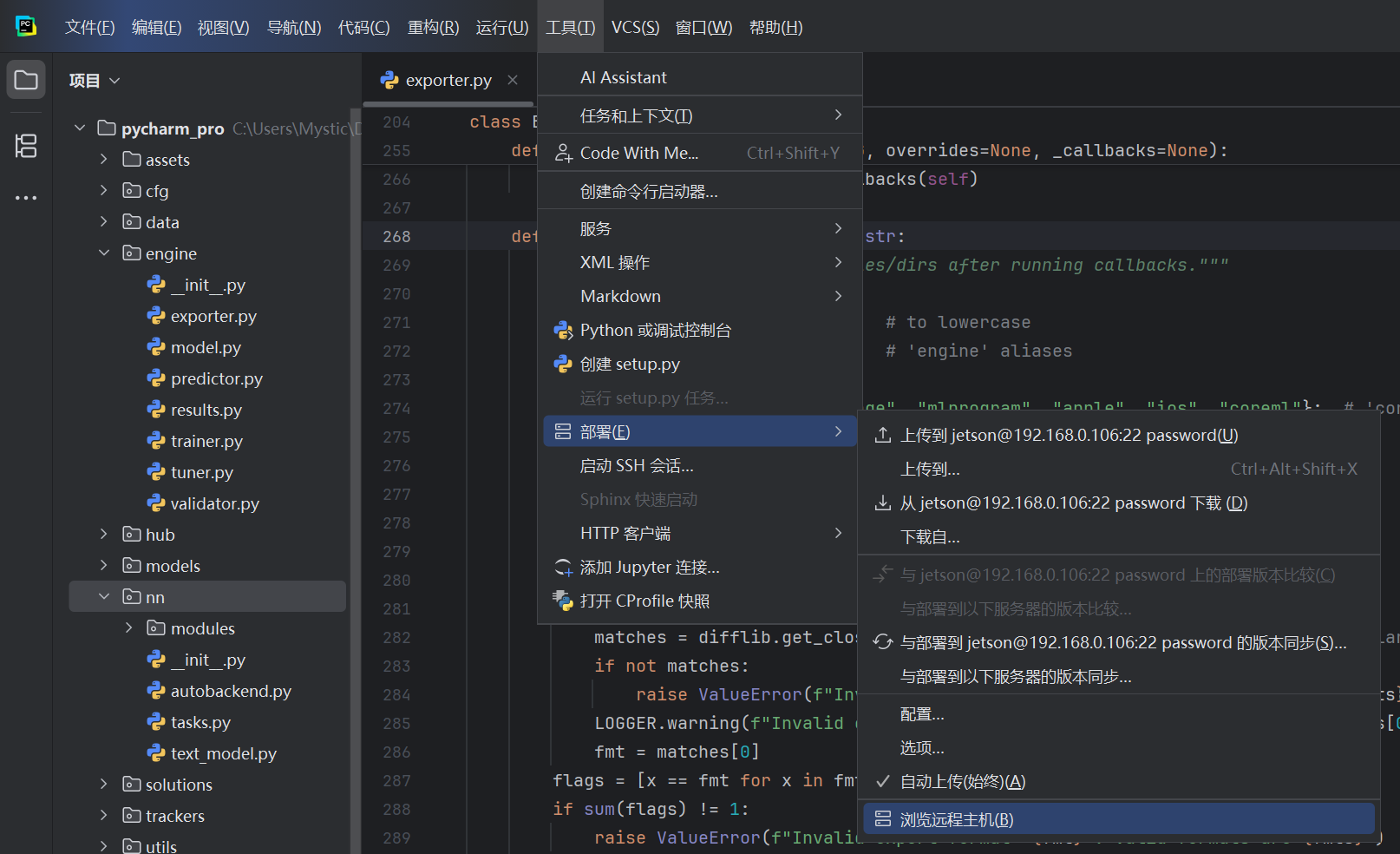Expand the models folder

coord(104,566)
